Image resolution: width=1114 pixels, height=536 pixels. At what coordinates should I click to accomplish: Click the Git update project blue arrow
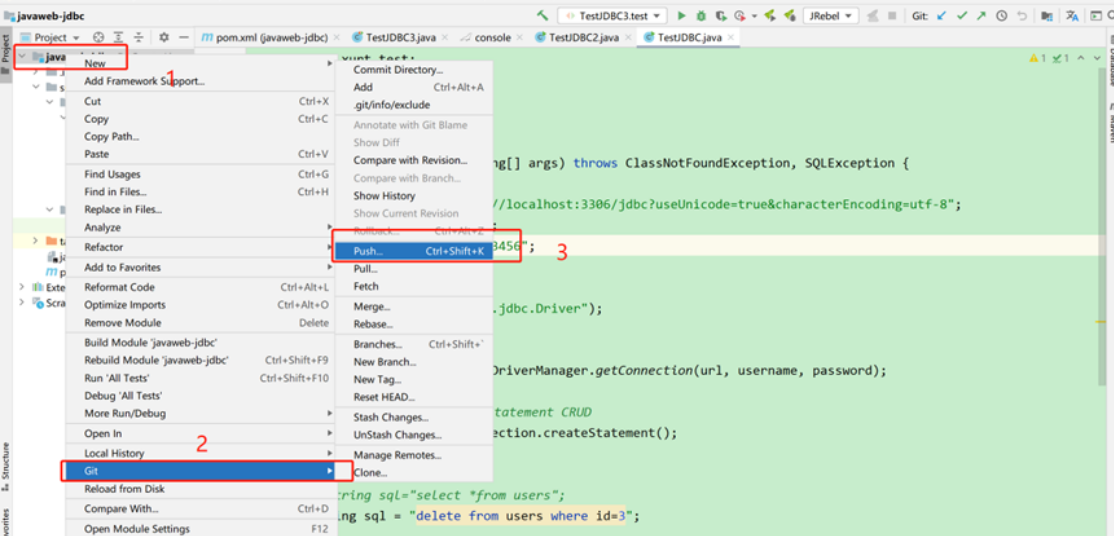[x=942, y=15]
